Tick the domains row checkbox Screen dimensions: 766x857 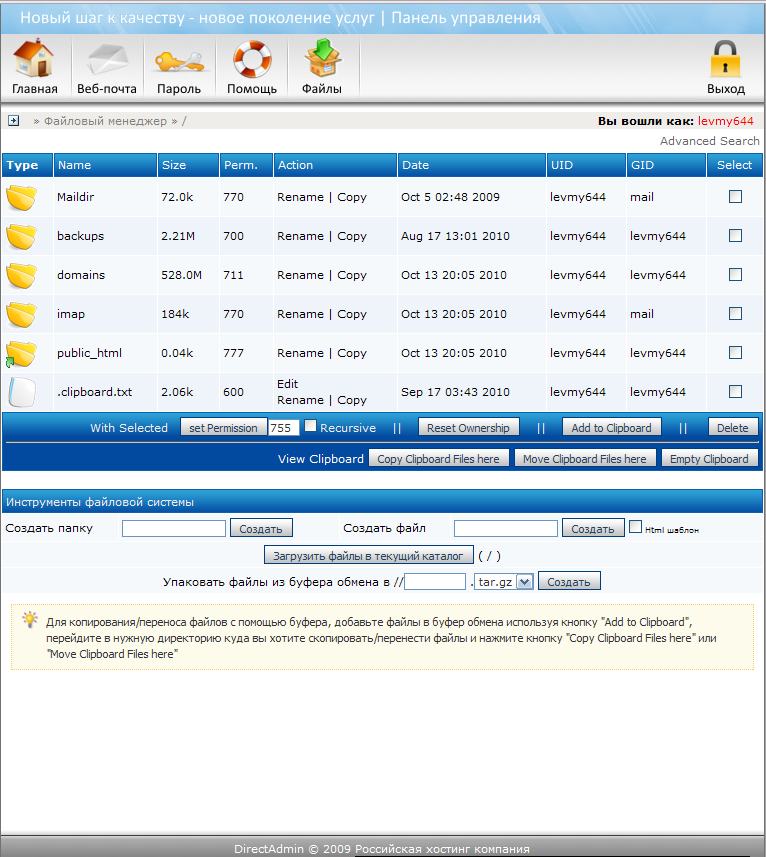coord(735,274)
